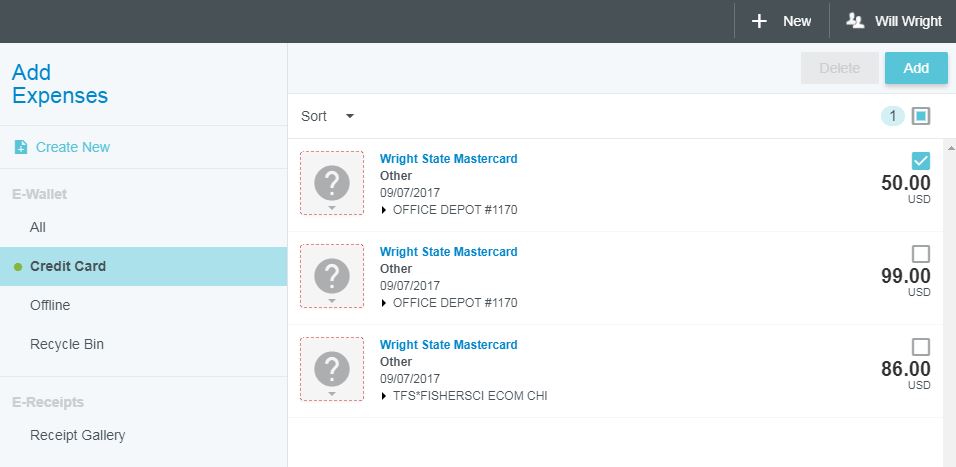The image size is (956, 467).
Task: Open the Recycle Bin section
Action: pyautogui.click(x=67, y=344)
